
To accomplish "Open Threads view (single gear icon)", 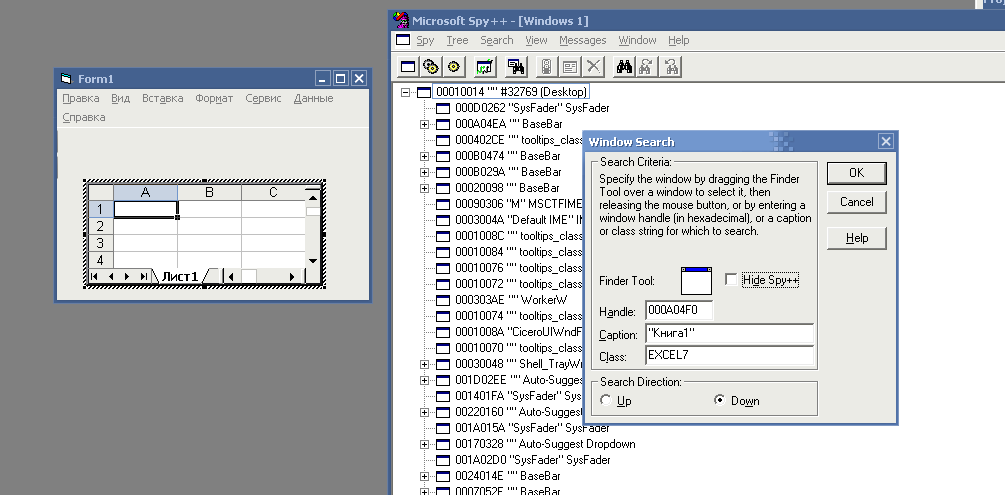I will click(x=454, y=66).
